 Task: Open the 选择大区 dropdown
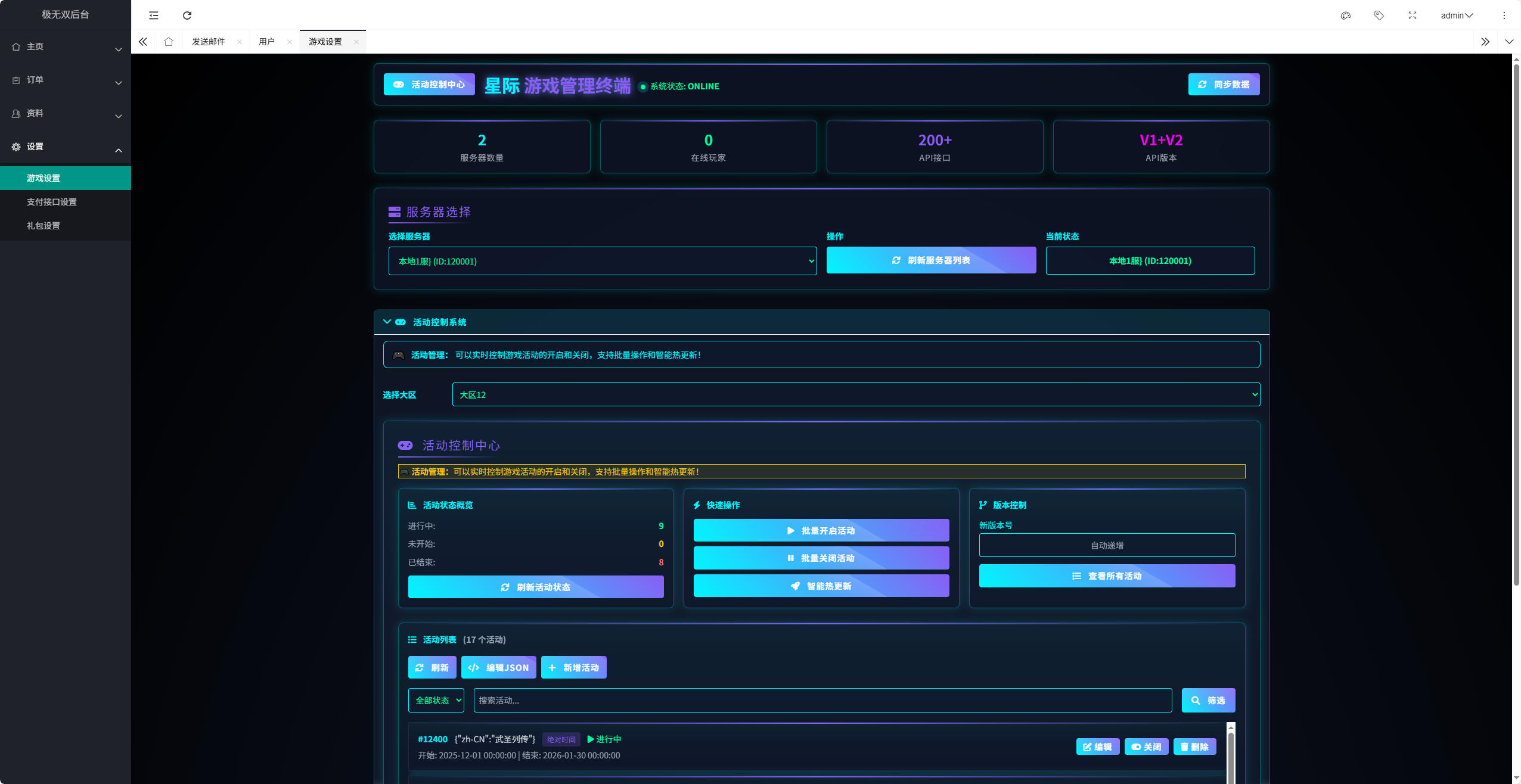pos(855,394)
